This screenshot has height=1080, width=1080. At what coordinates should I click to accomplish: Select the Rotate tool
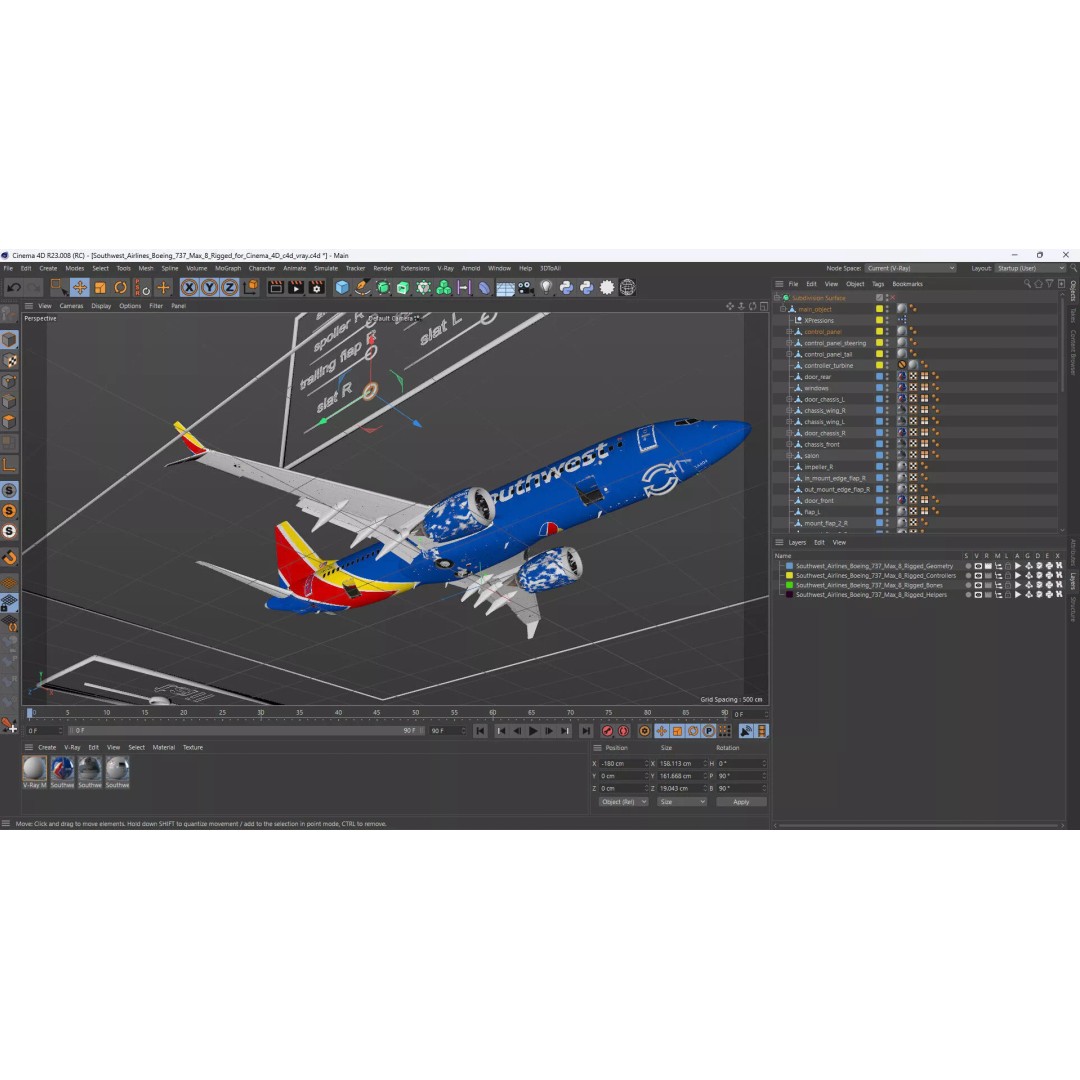pos(121,288)
